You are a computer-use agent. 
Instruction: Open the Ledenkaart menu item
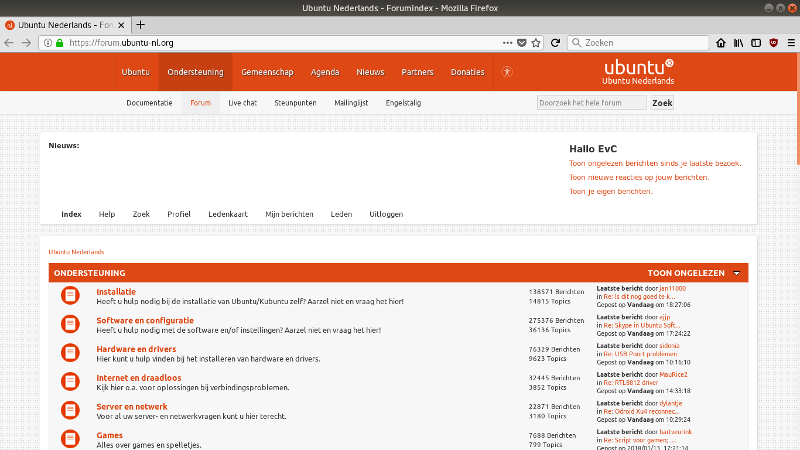coord(228,214)
